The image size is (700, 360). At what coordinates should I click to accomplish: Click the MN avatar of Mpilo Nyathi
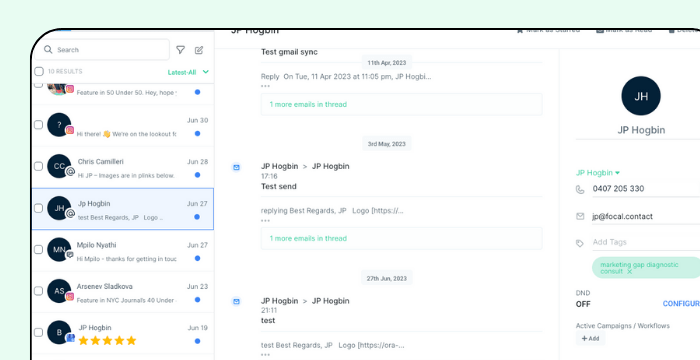[x=59, y=249]
